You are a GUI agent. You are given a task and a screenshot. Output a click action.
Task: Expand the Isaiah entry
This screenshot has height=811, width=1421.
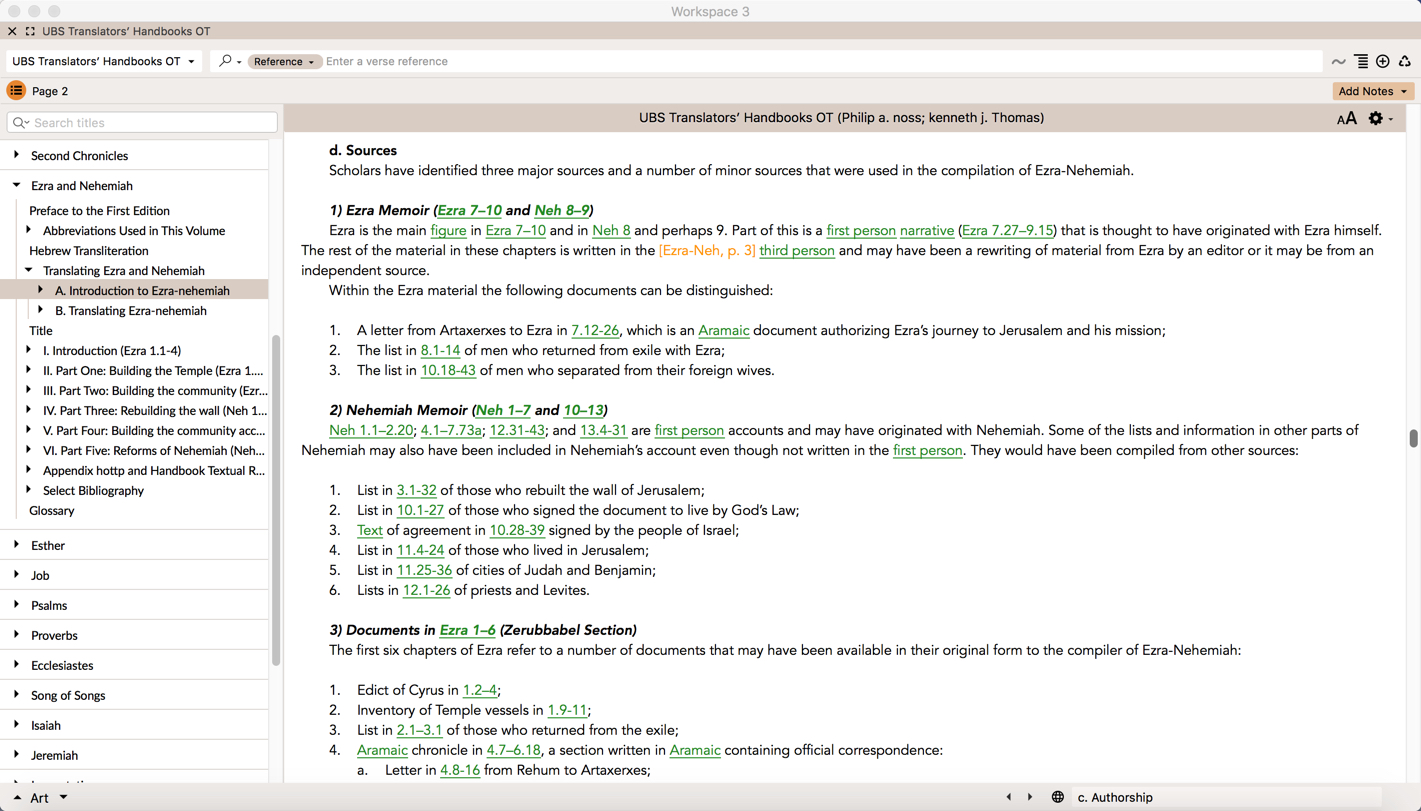click(x=16, y=725)
